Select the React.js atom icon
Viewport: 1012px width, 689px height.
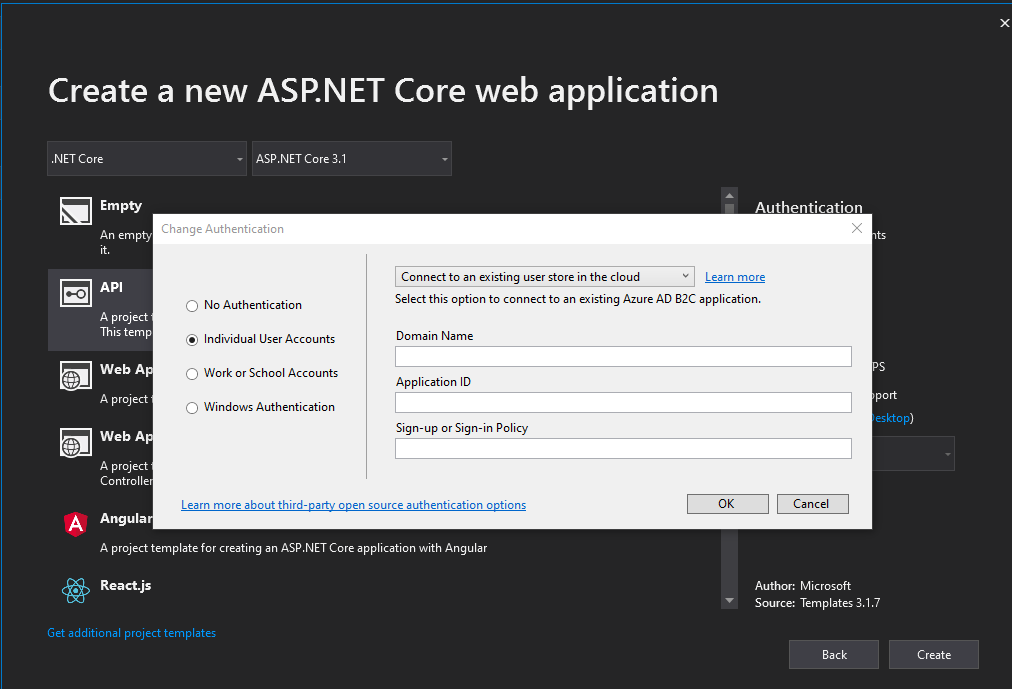[x=76, y=590]
